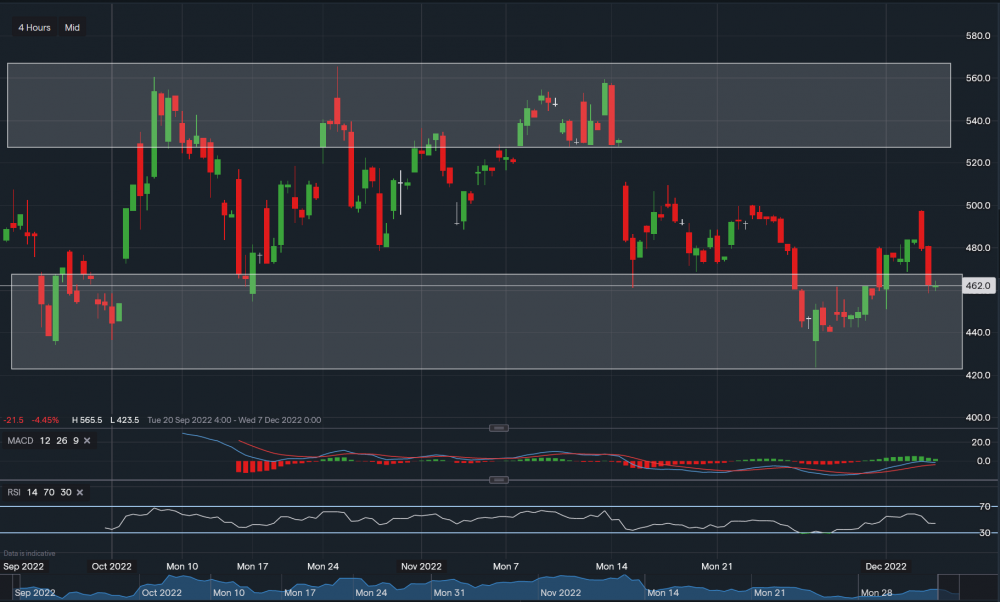Remove the RSI indicator via its X icon
This screenshot has width=1000, height=602.
point(80,492)
